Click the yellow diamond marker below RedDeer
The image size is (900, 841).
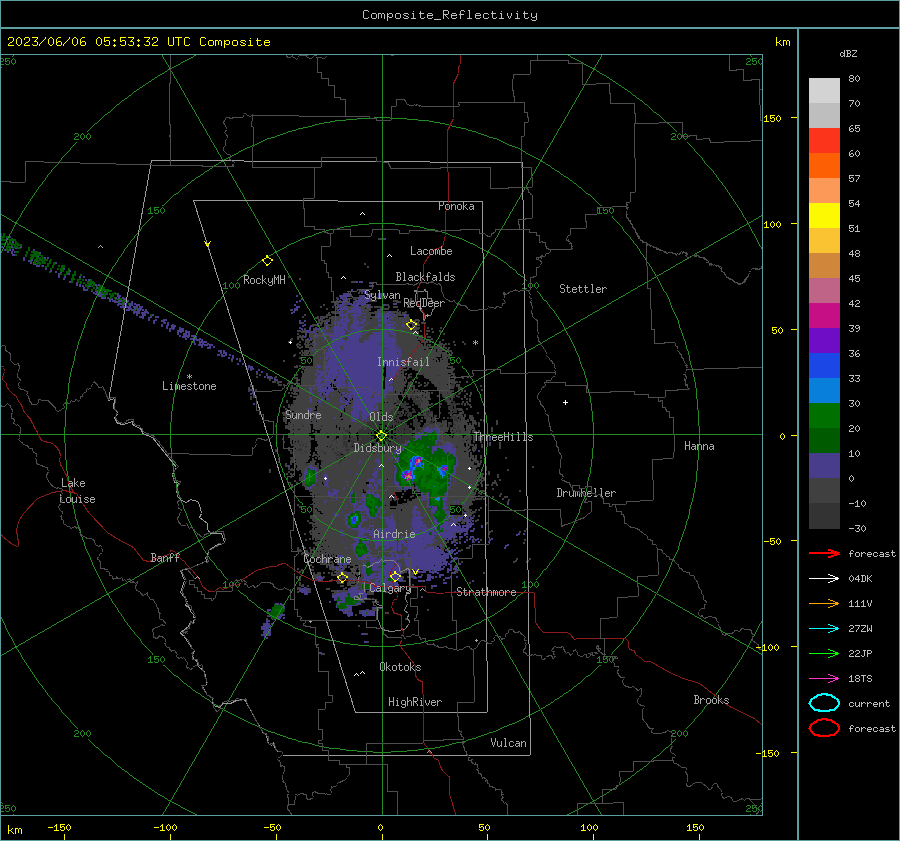pos(411,325)
